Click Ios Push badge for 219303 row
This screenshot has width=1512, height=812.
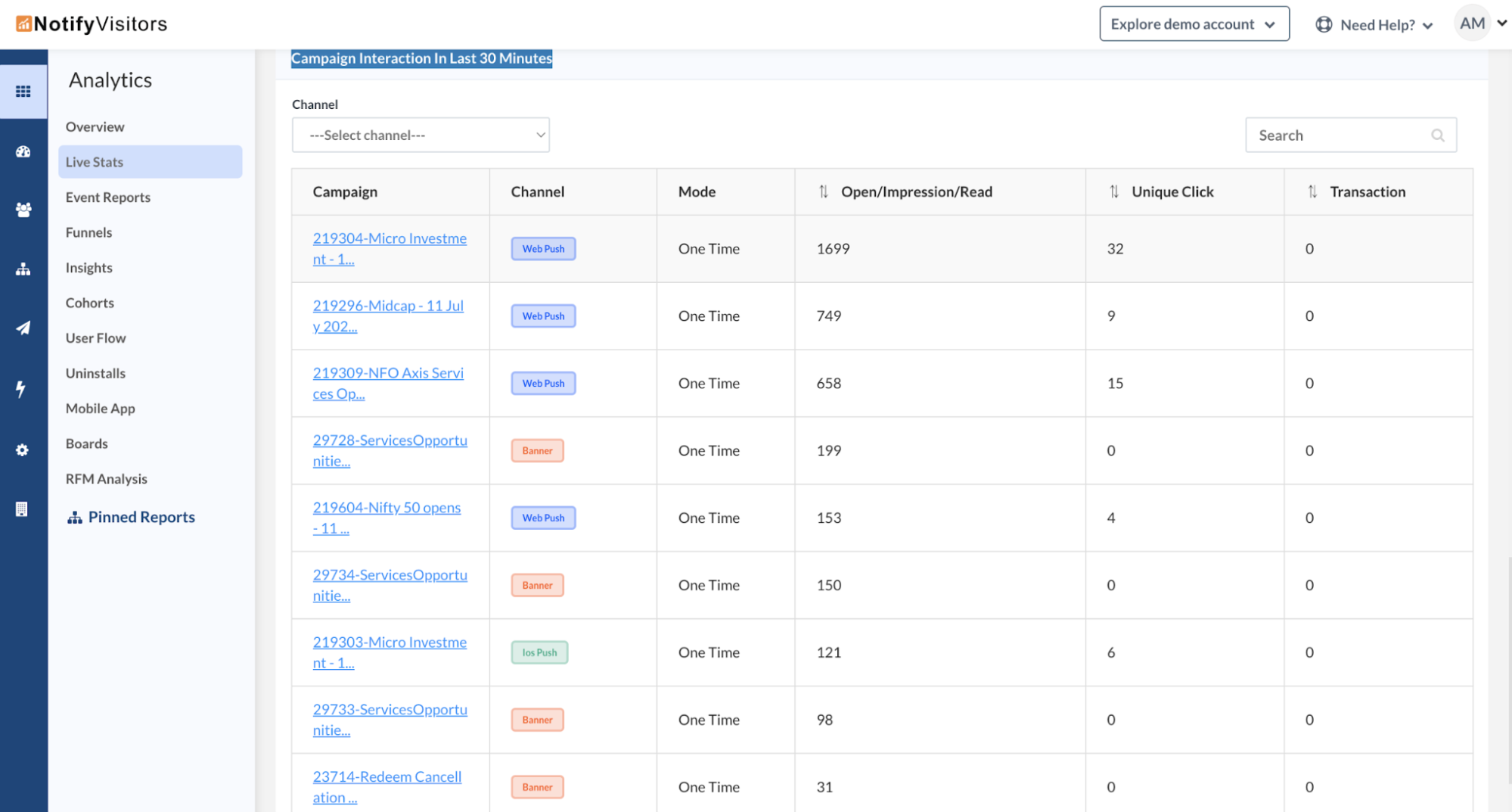(539, 653)
